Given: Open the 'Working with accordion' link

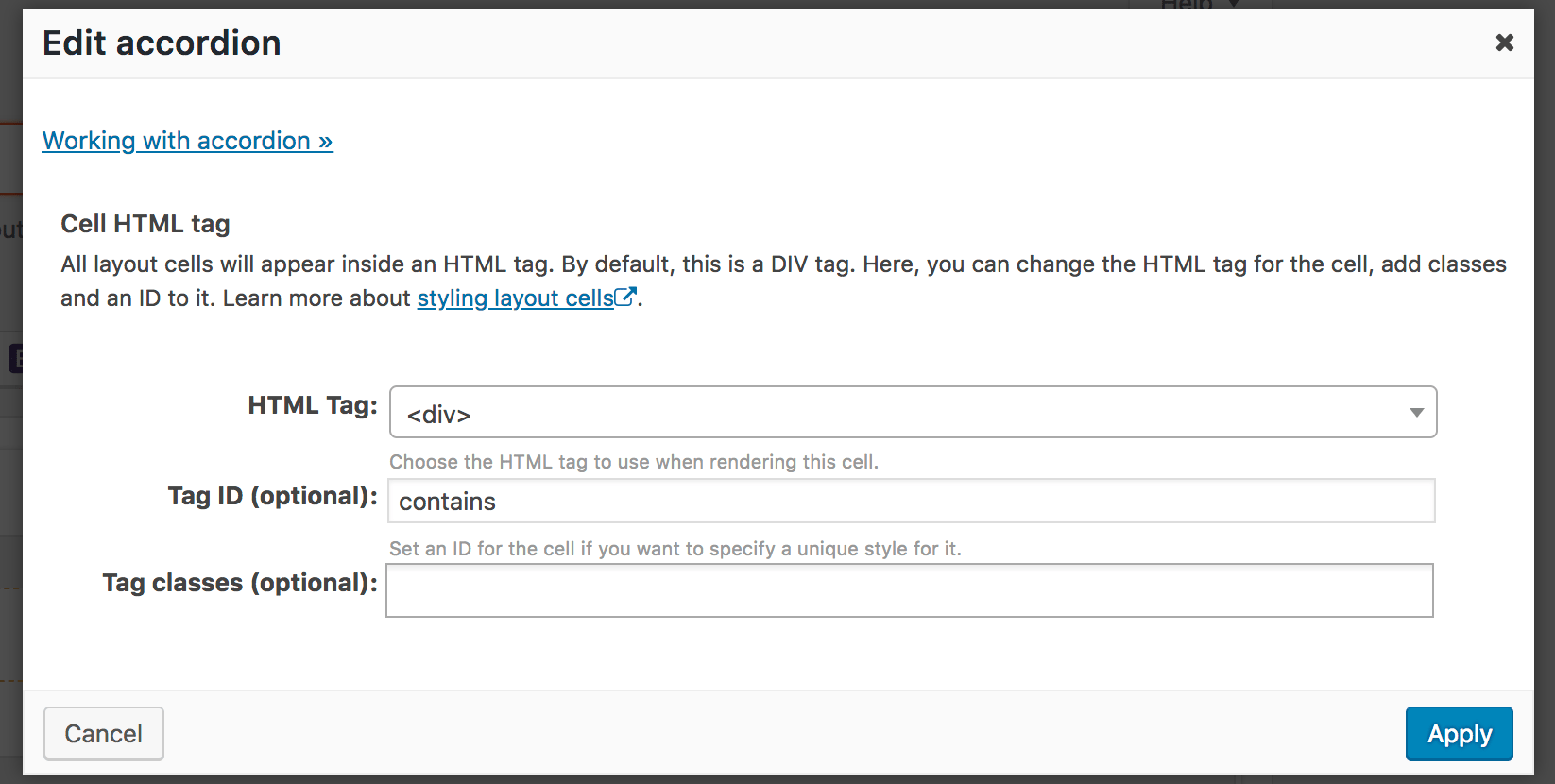Looking at the screenshot, I should tap(187, 141).
